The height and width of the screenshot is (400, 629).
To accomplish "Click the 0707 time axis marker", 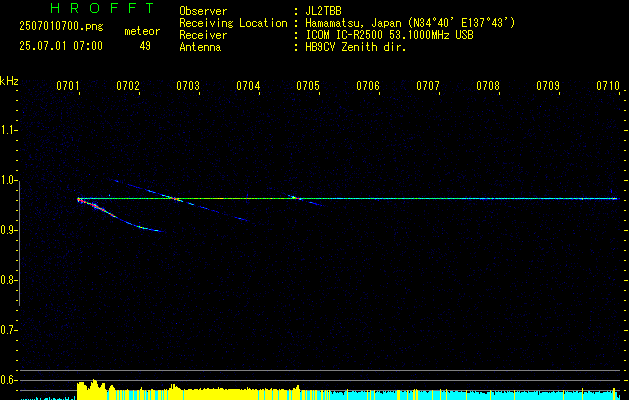I will pos(428,86).
